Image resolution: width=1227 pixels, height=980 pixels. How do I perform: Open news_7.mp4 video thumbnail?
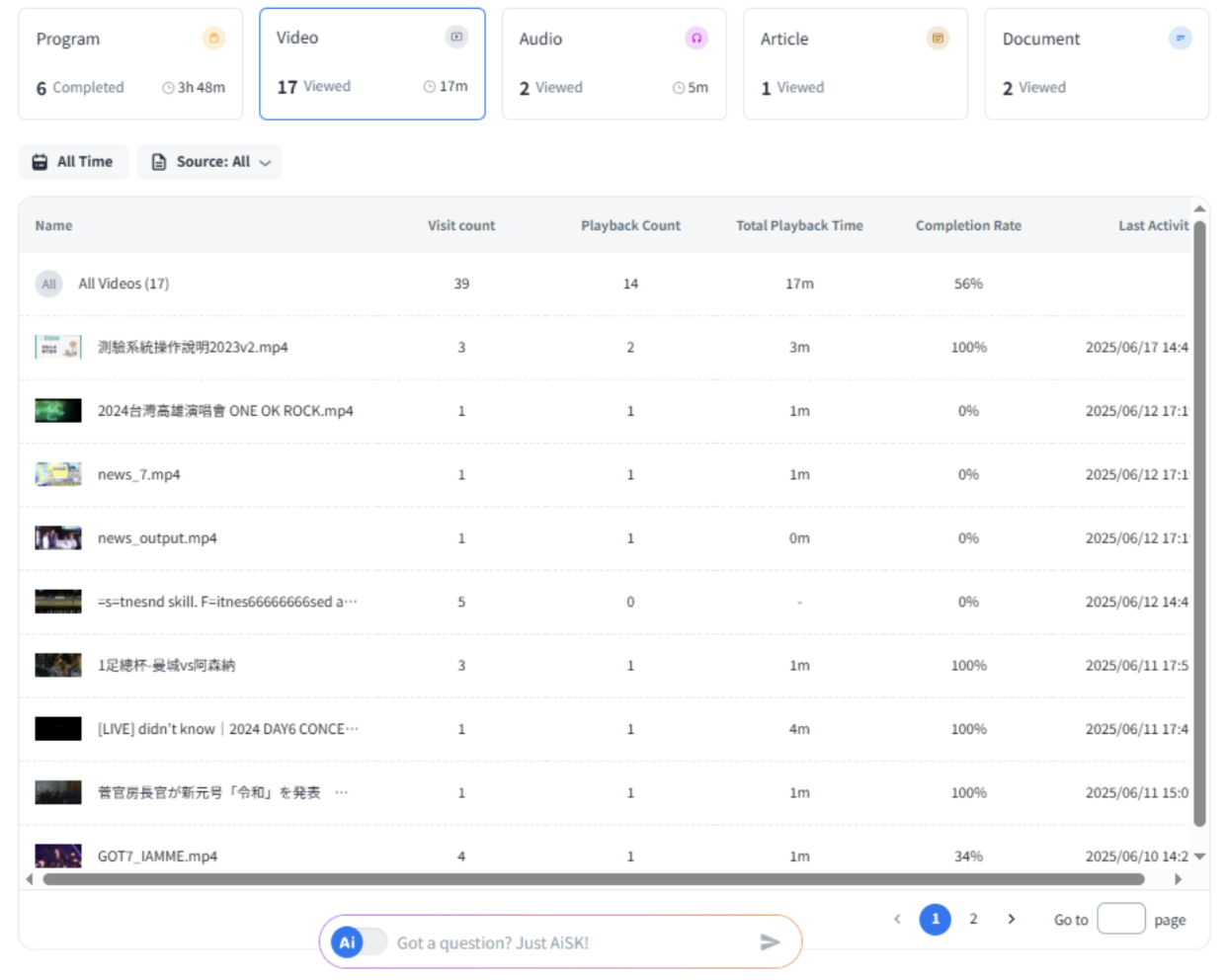click(x=58, y=475)
